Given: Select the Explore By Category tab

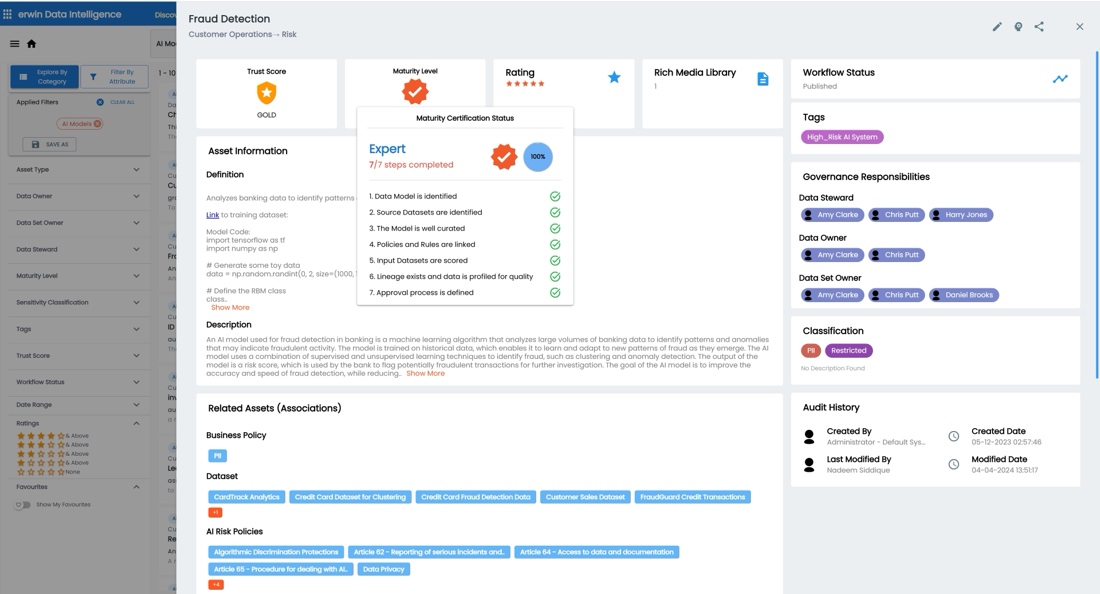Looking at the screenshot, I should coord(45,76).
